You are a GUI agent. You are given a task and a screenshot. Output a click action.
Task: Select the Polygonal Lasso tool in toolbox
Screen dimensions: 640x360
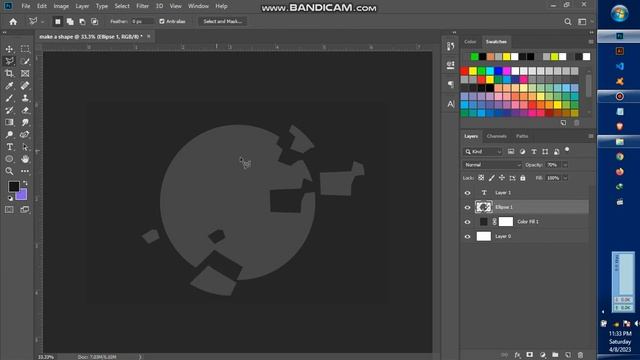coord(9,61)
